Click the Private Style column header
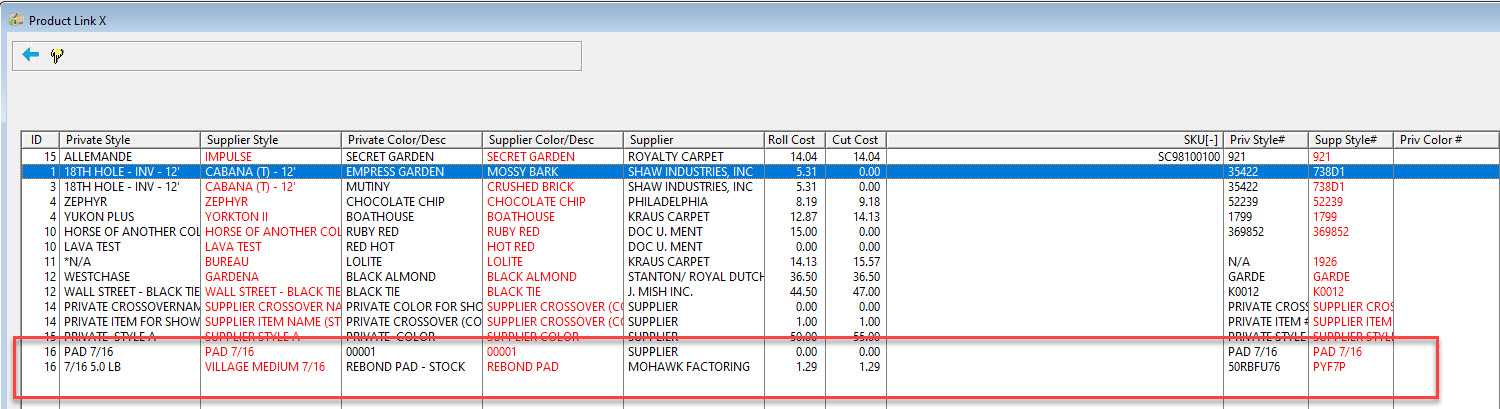 [x=130, y=140]
